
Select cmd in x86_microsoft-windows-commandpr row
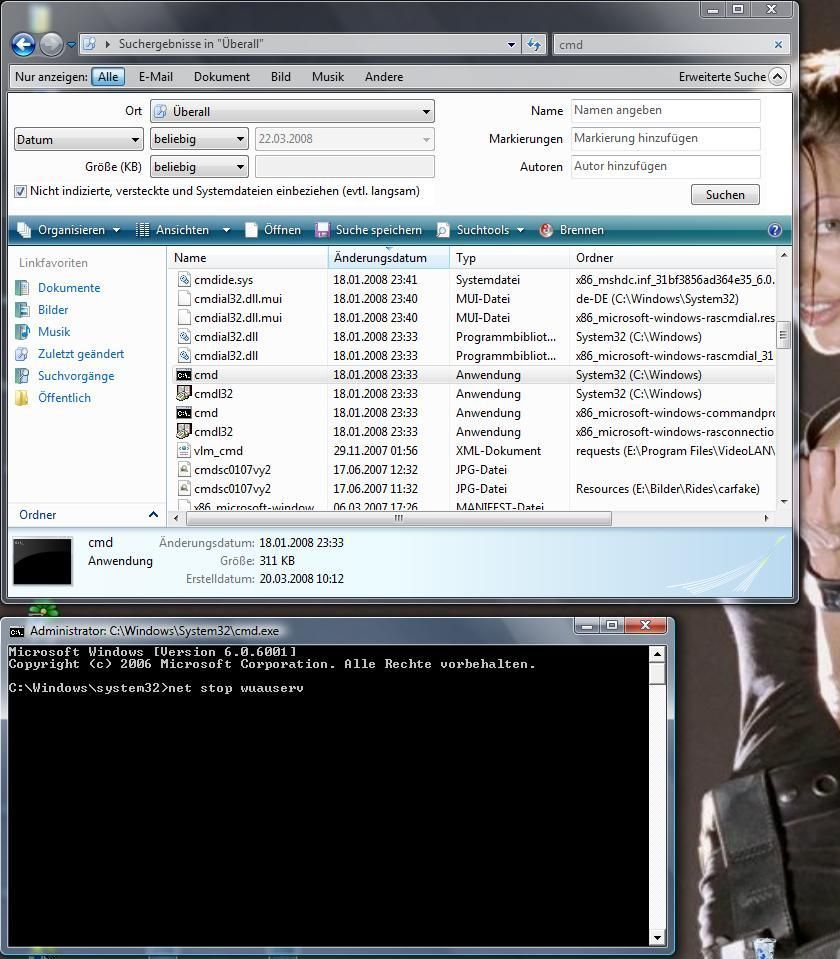(x=206, y=412)
